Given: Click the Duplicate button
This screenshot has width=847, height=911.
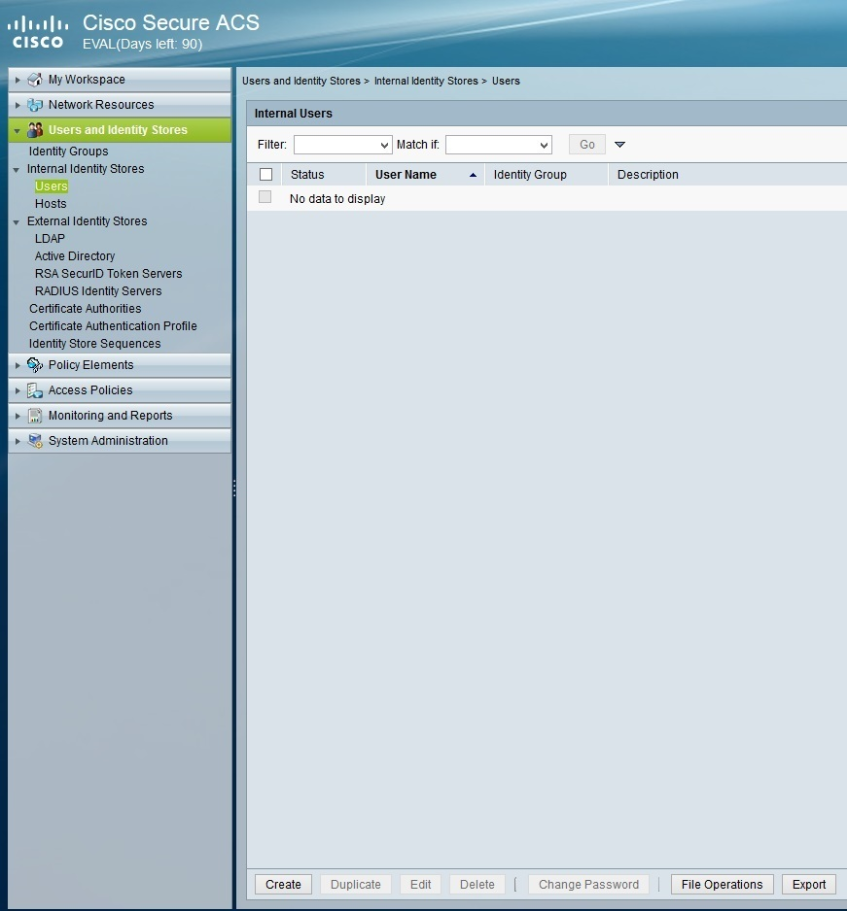Looking at the screenshot, I should click(356, 884).
